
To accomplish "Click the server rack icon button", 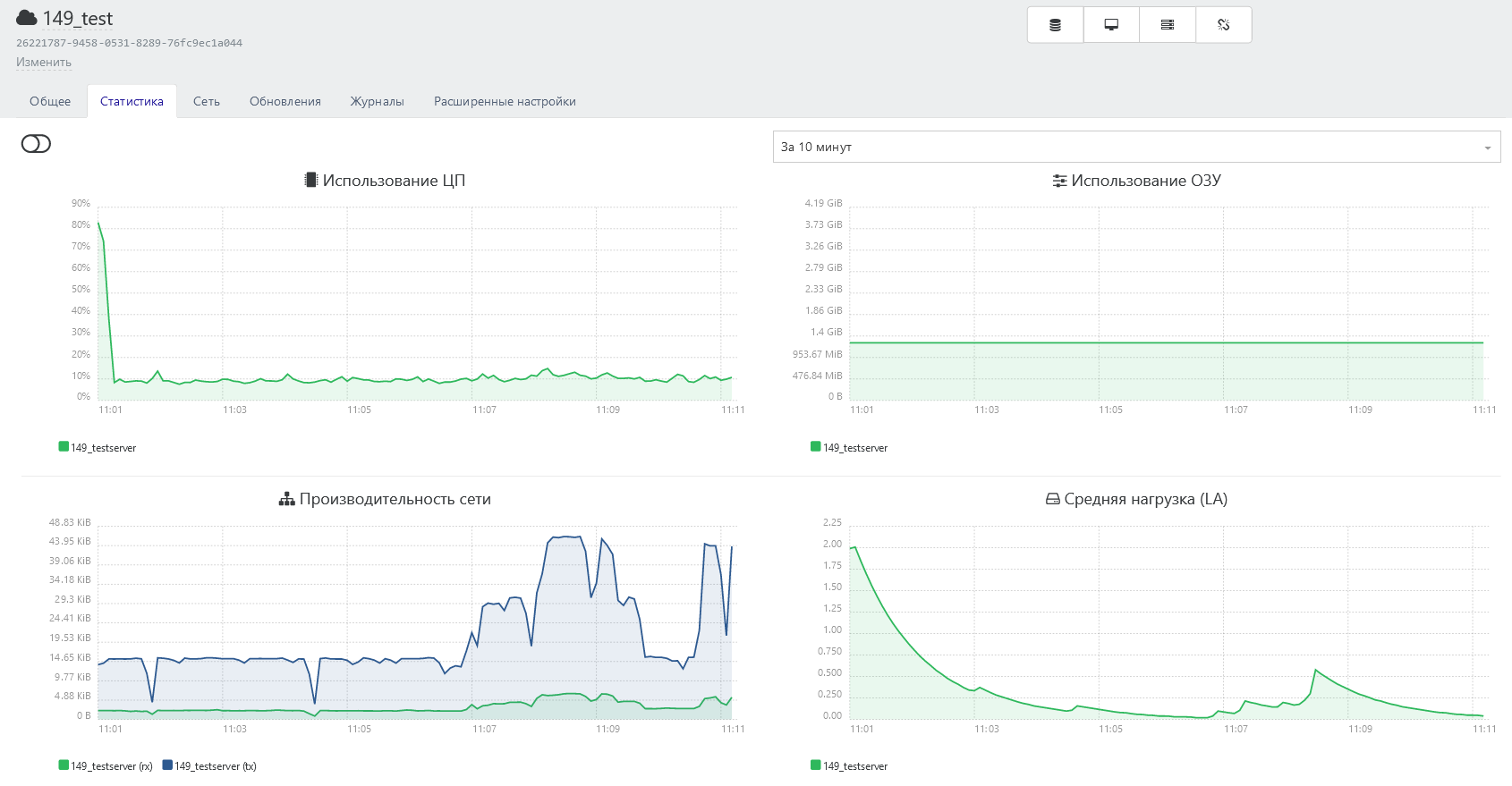I will point(1168,25).
